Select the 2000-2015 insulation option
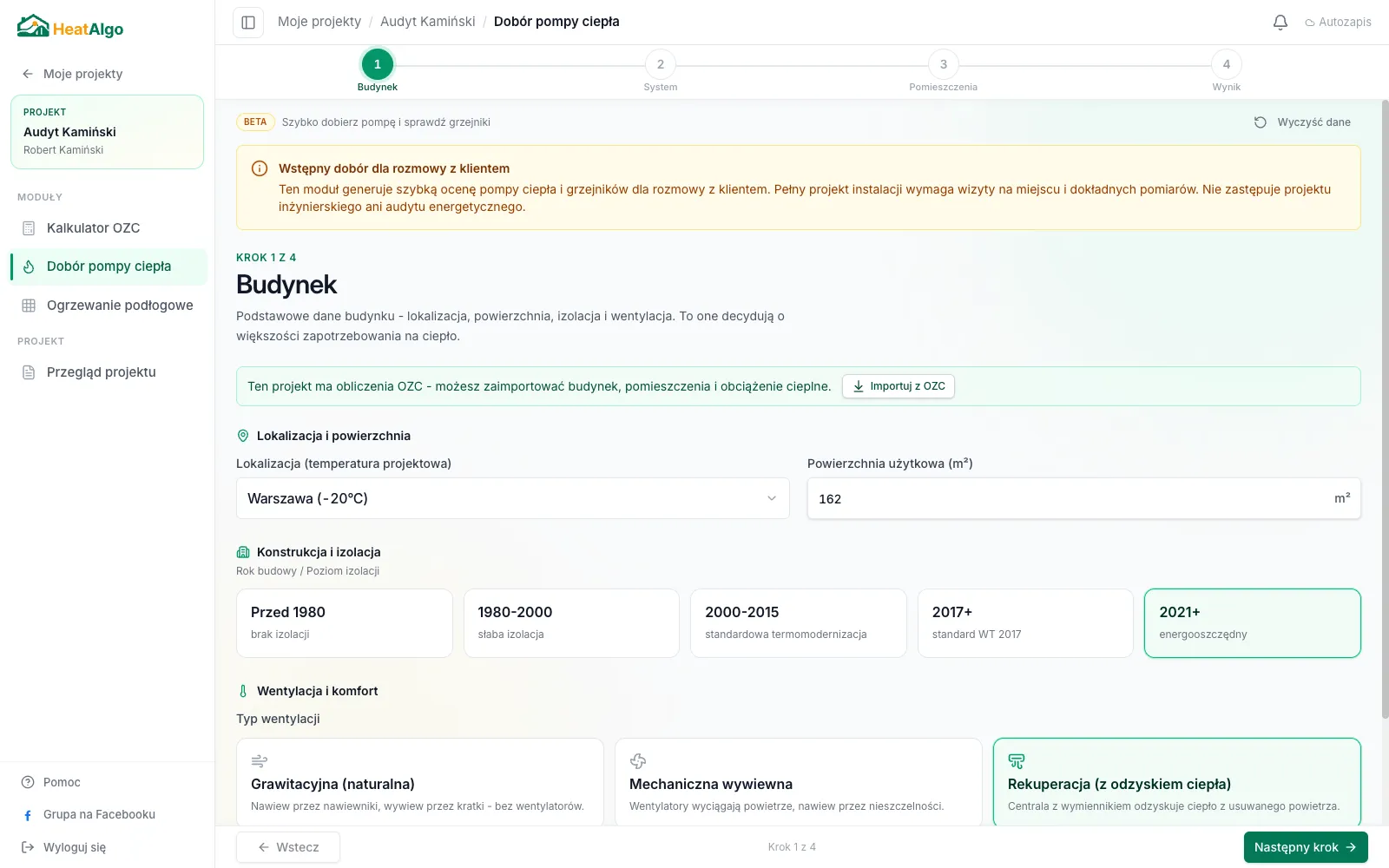The width and height of the screenshot is (1389, 868). tap(799, 623)
